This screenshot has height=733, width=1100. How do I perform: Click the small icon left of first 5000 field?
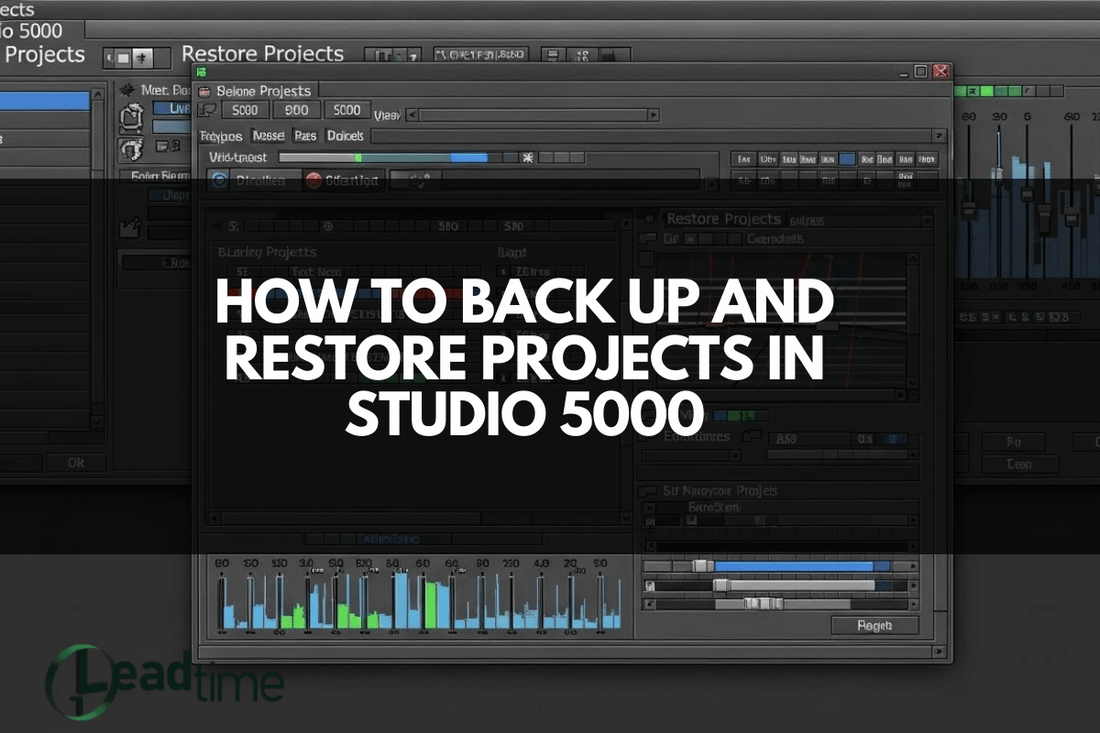[207, 111]
